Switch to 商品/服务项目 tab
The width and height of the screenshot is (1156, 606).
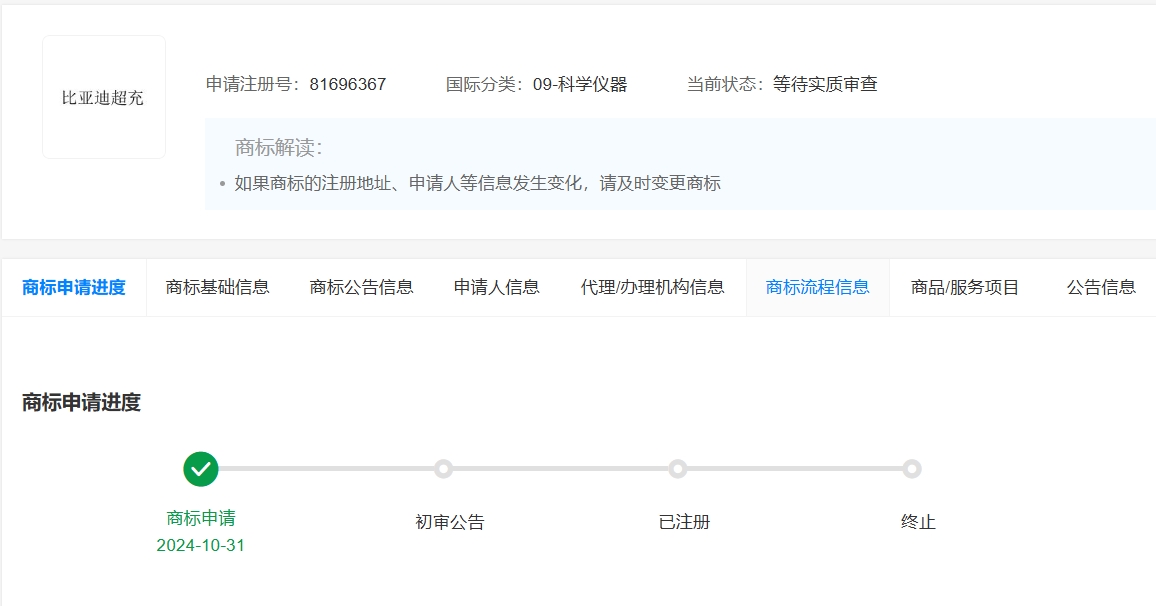[x=964, y=288]
